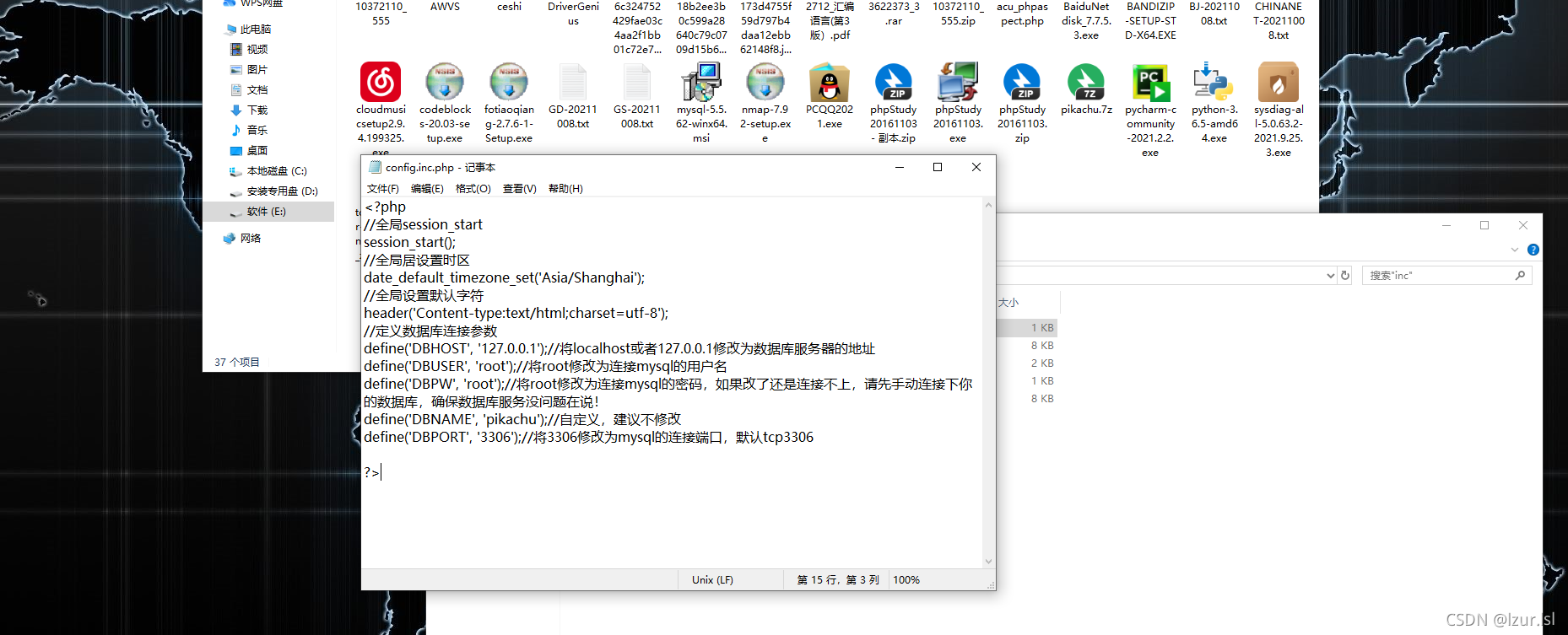Open the GS-20211008.txt file icon
The image size is (1568, 635).
pos(637,83)
